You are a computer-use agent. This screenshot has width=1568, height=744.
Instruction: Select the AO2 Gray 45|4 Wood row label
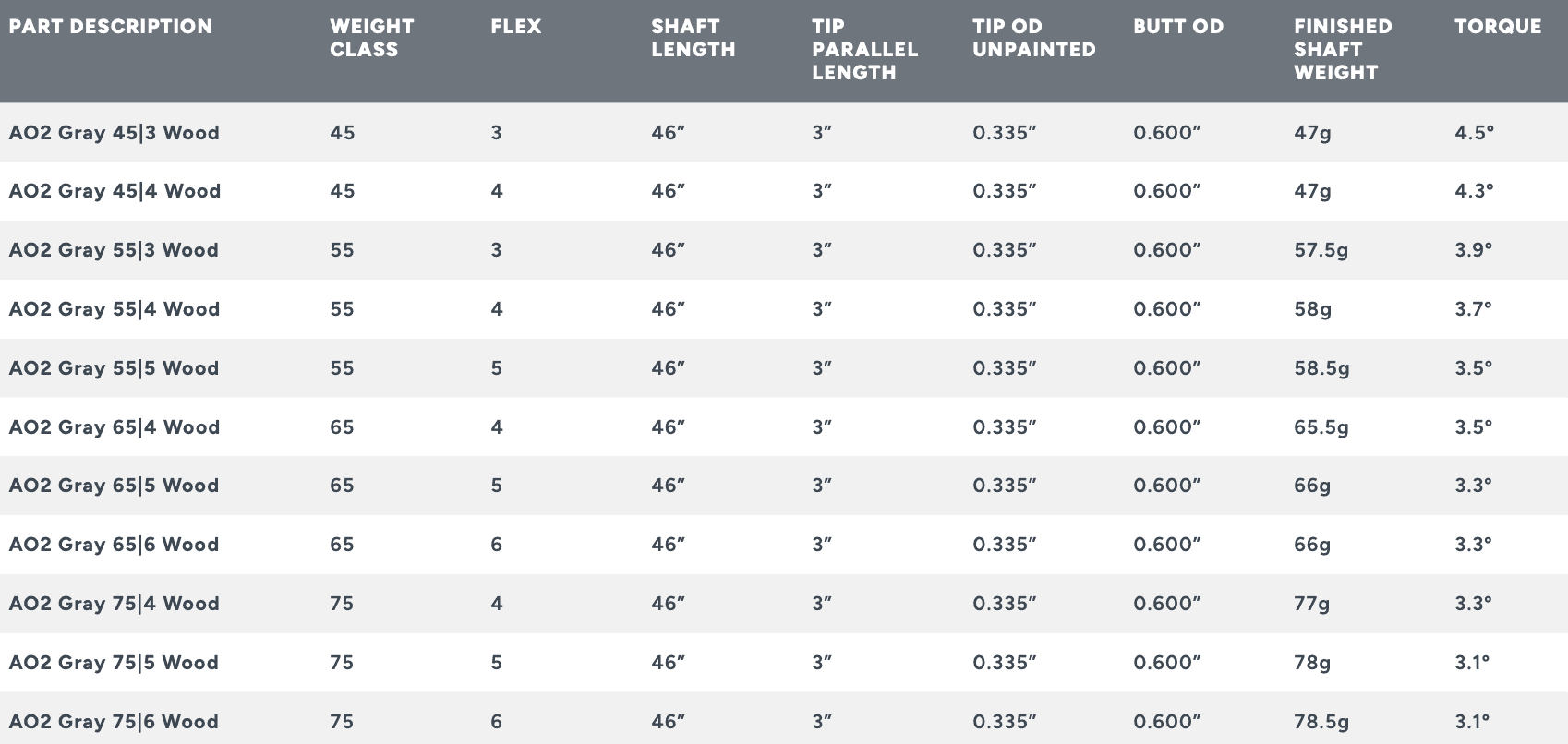click(115, 191)
